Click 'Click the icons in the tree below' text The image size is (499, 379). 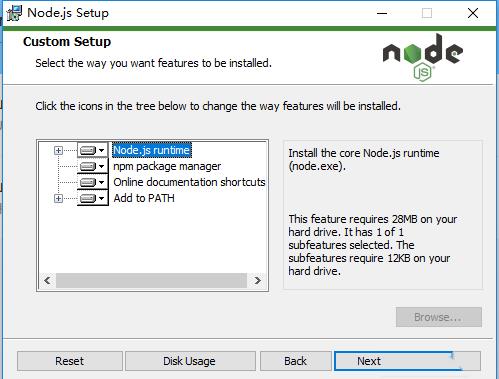tap(218, 106)
